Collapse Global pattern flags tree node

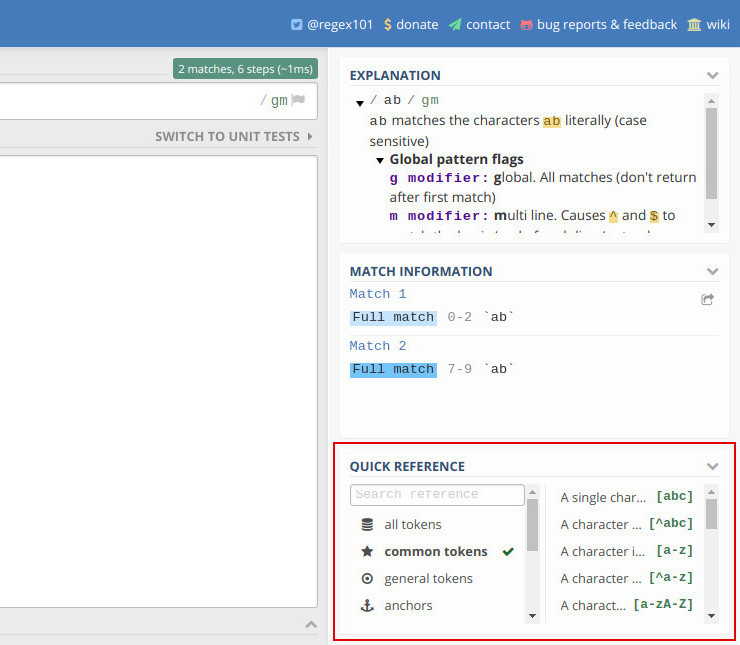click(x=380, y=160)
